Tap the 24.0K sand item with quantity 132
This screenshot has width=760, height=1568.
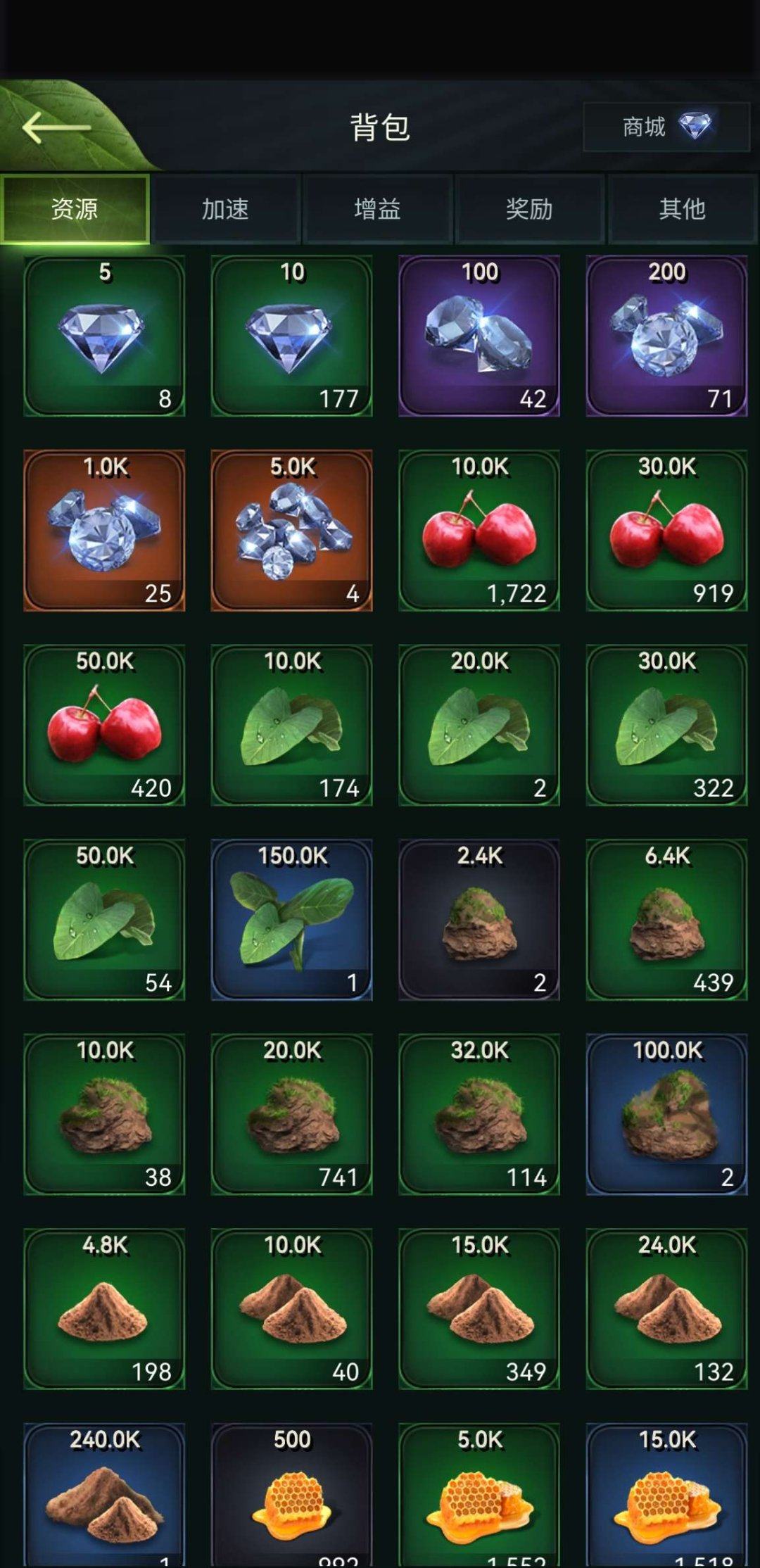pos(666,1309)
